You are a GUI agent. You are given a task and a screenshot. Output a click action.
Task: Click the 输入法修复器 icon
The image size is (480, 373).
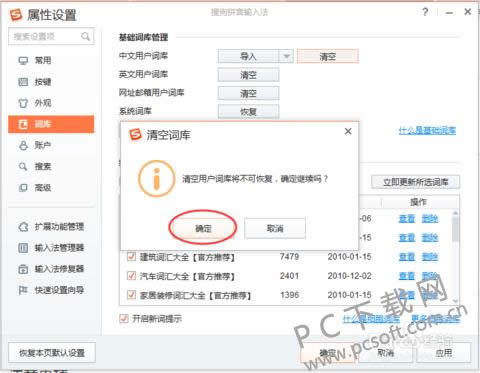[x=23, y=269]
